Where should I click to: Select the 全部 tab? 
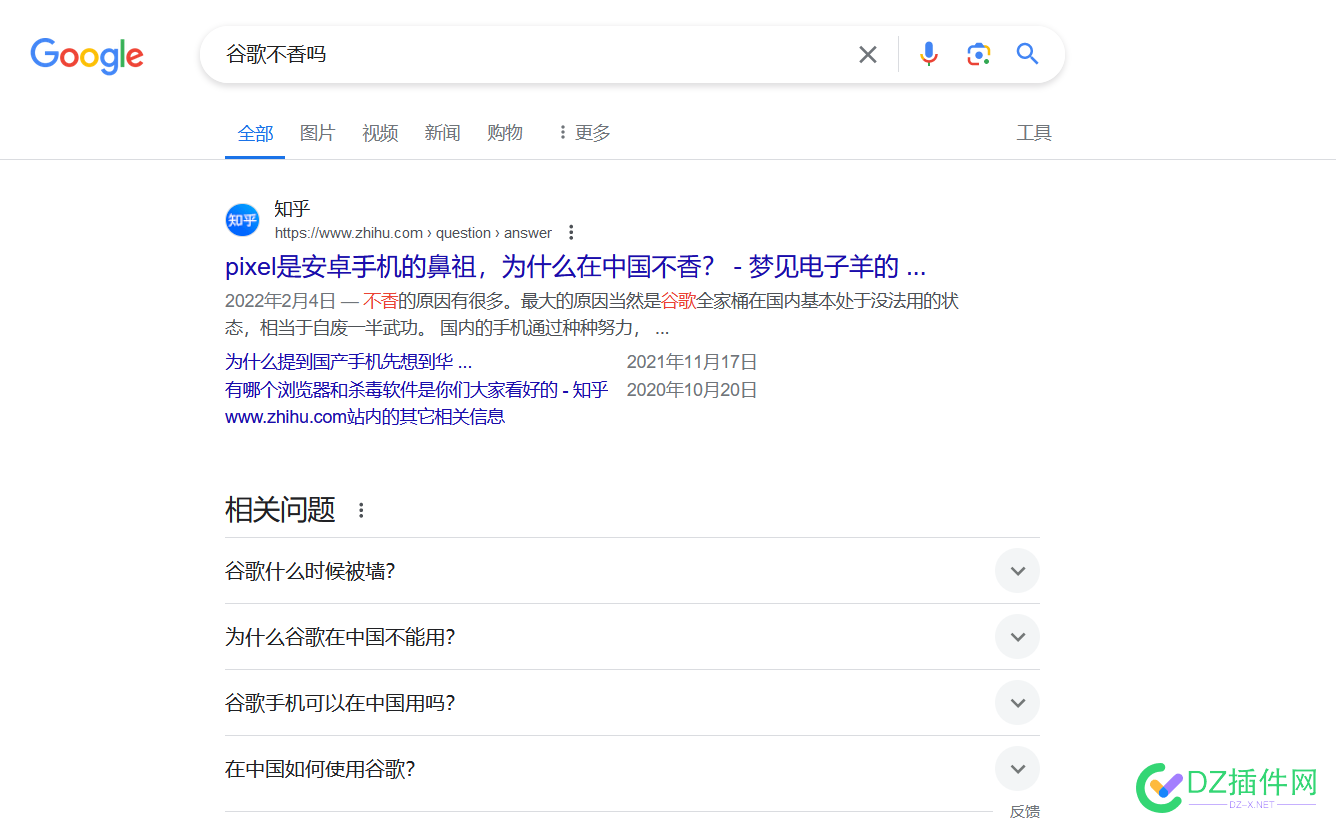(255, 133)
